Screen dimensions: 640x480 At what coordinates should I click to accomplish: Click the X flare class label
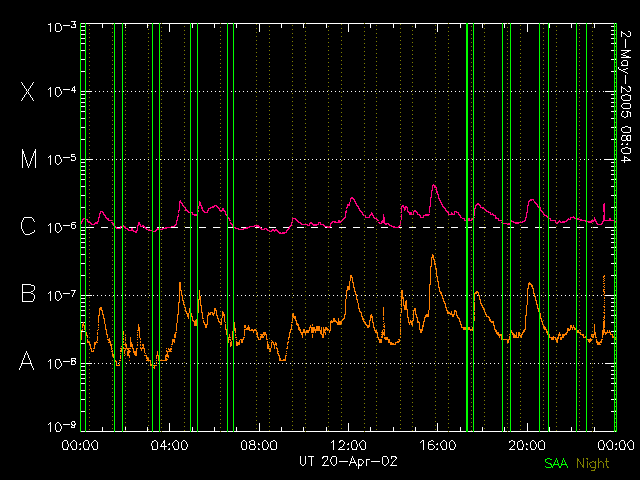click(28, 91)
